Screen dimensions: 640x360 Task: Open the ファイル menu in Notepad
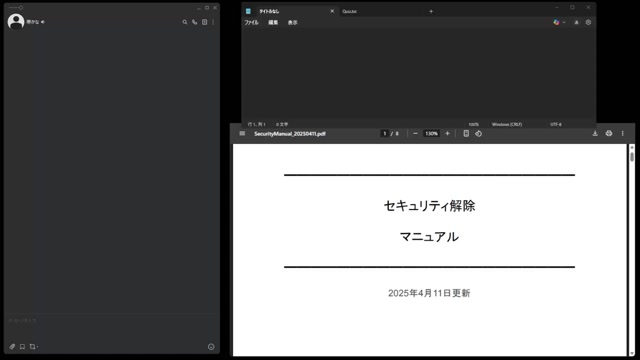(251, 22)
